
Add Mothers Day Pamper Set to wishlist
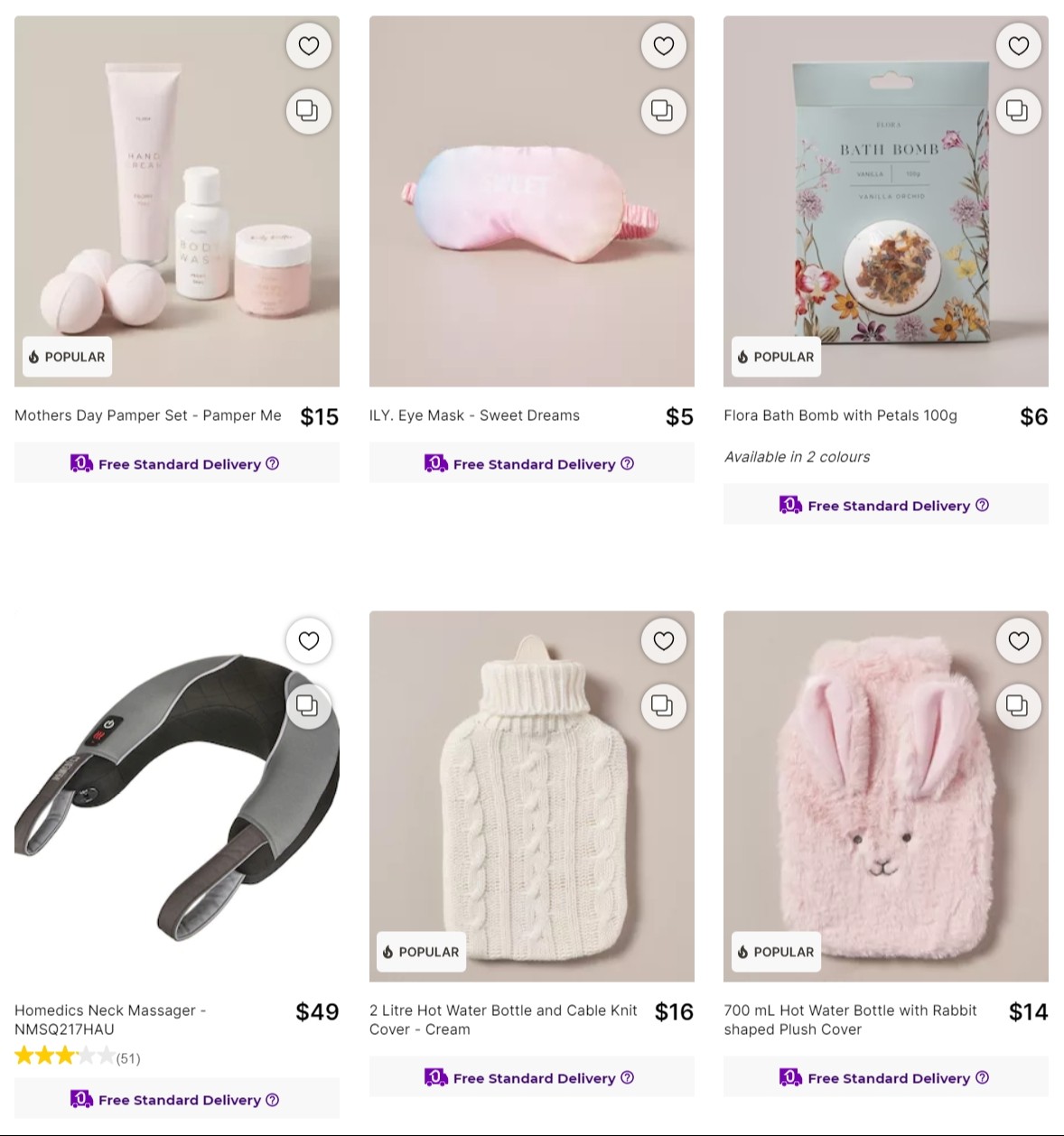(x=308, y=45)
